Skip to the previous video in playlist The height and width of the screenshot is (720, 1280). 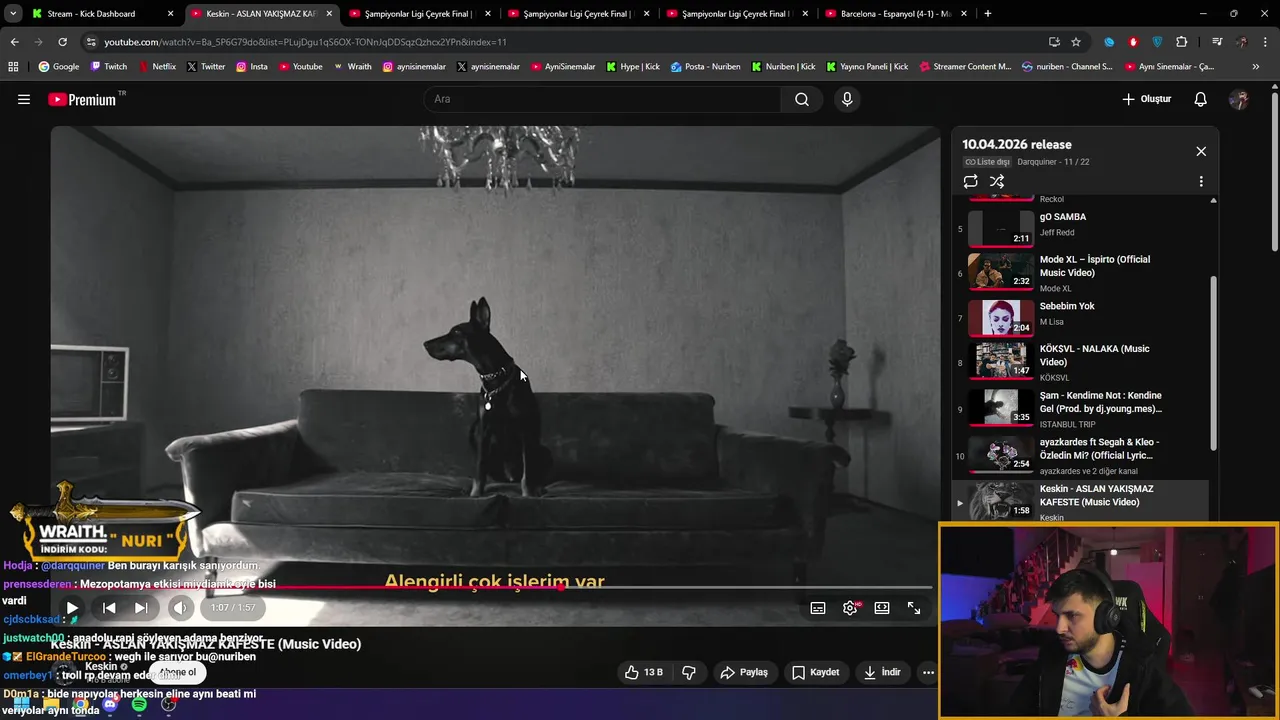(x=109, y=608)
